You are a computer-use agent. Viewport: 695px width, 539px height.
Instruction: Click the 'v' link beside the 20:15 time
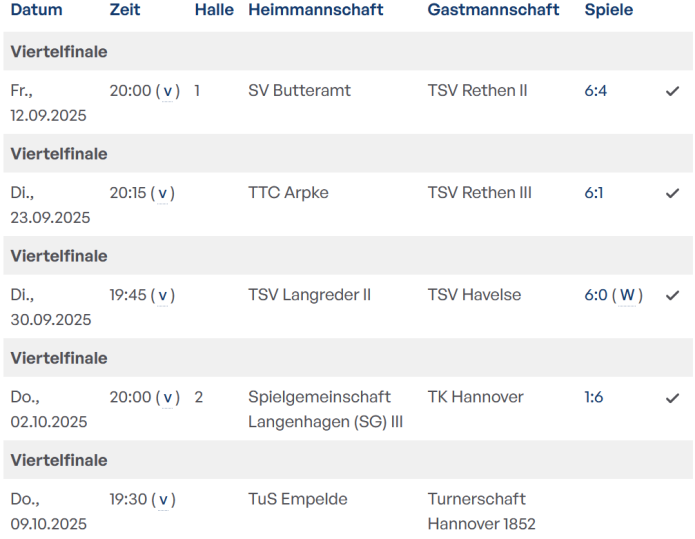(x=163, y=193)
